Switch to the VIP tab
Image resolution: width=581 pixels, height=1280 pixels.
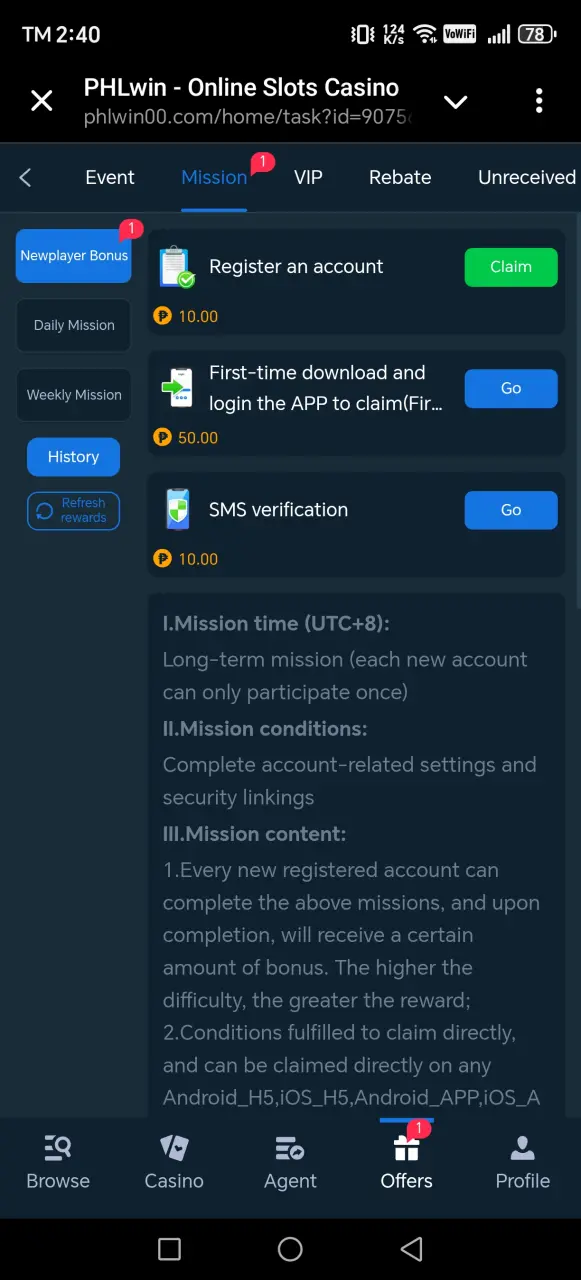pyautogui.click(x=308, y=177)
